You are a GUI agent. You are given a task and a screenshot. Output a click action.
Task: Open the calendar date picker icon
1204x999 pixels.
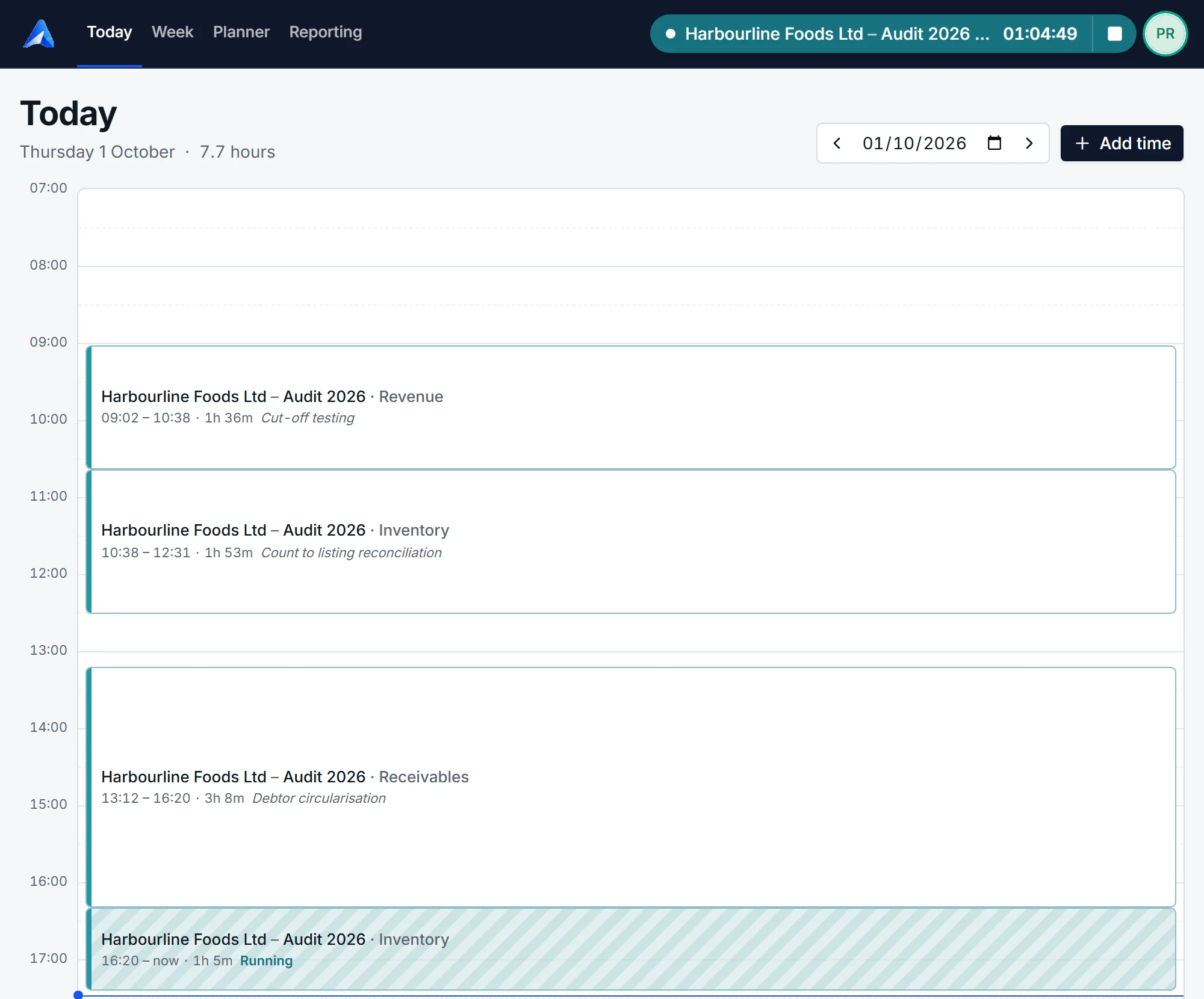pyautogui.click(x=995, y=143)
